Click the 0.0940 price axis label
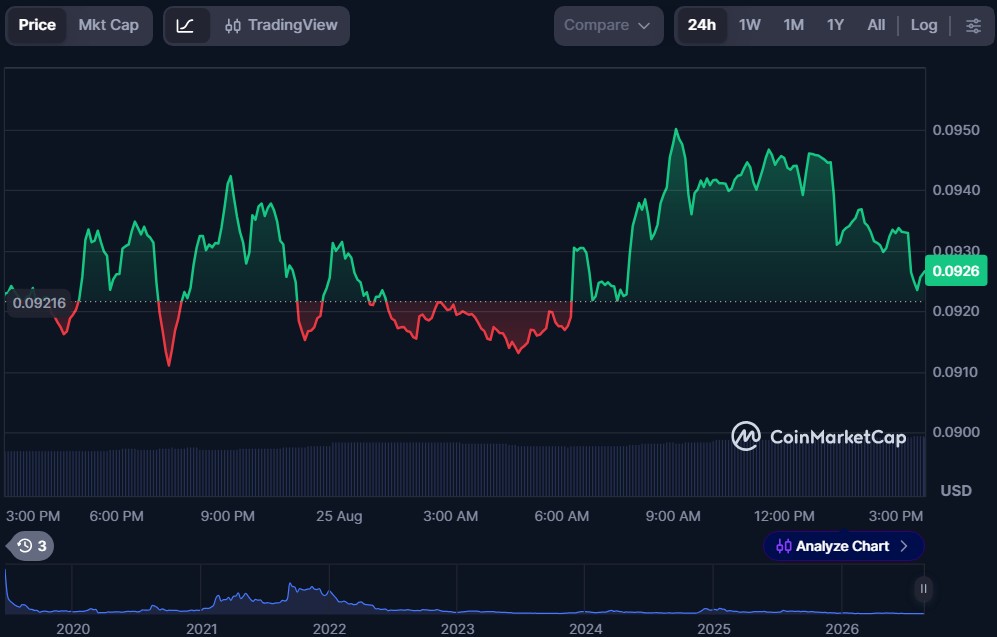 pyautogui.click(x=956, y=190)
